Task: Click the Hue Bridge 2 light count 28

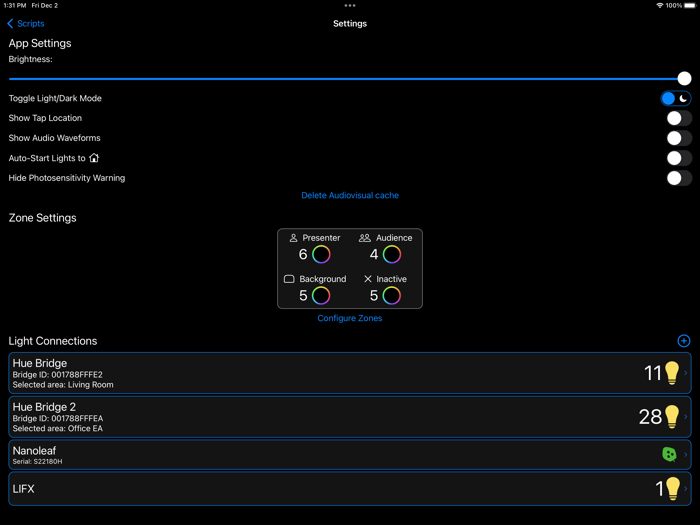Action: 650,417
